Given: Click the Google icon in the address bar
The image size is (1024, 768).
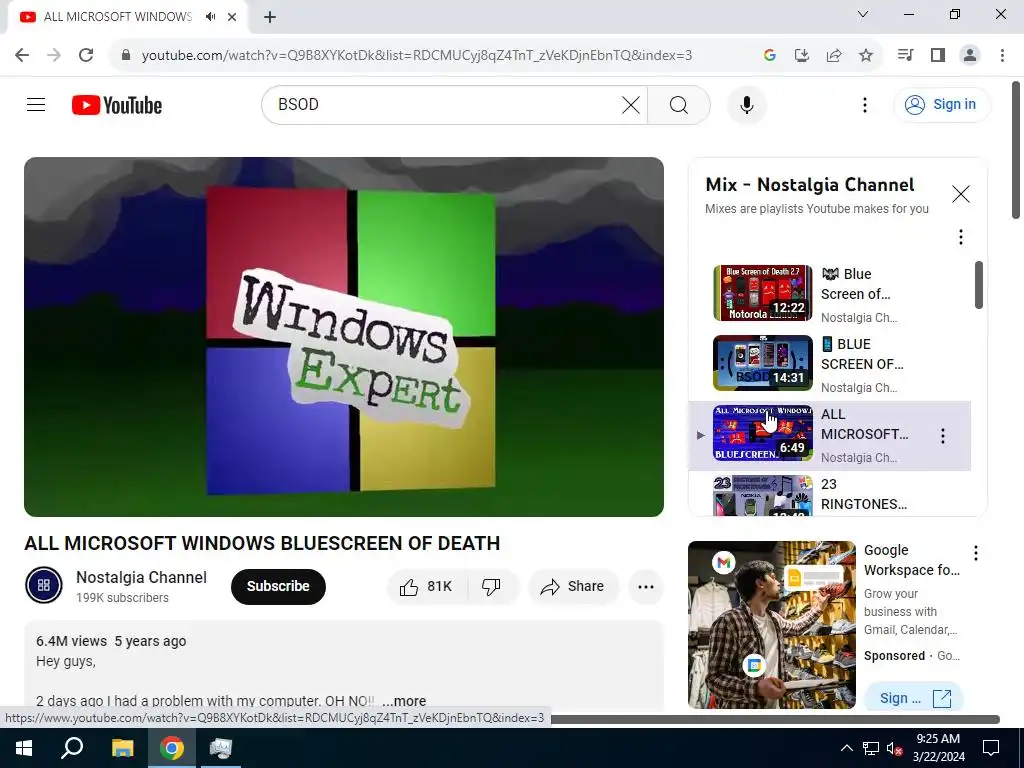Looking at the screenshot, I should click(769, 55).
